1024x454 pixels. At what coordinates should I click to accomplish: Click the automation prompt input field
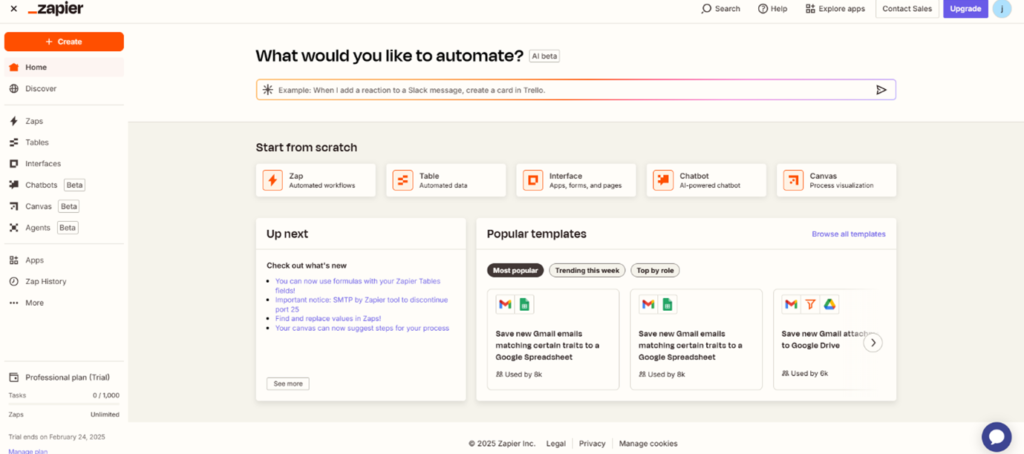576,90
